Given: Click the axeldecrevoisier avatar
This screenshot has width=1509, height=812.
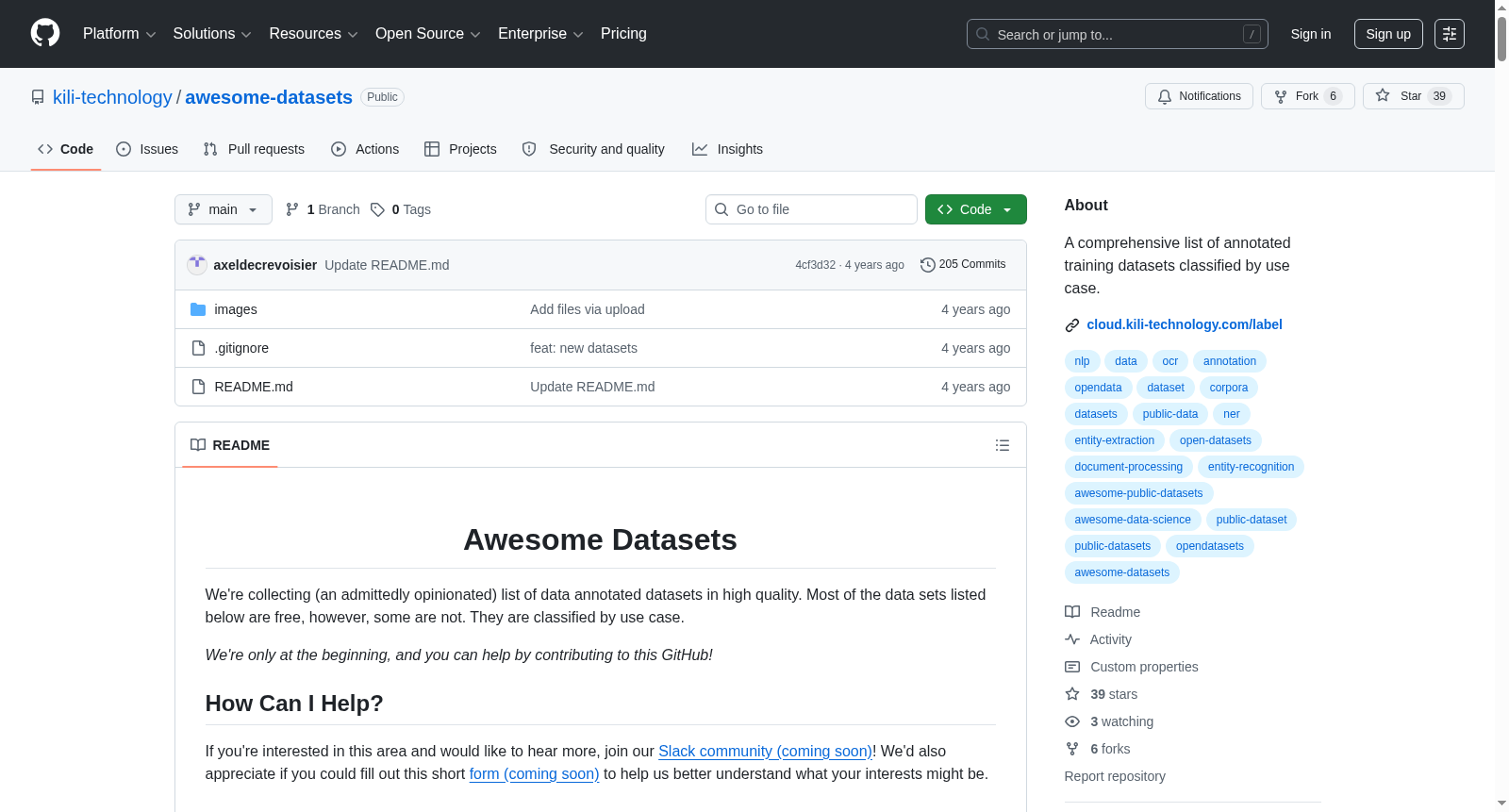Looking at the screenshot, I should click(x=197, y=265).
